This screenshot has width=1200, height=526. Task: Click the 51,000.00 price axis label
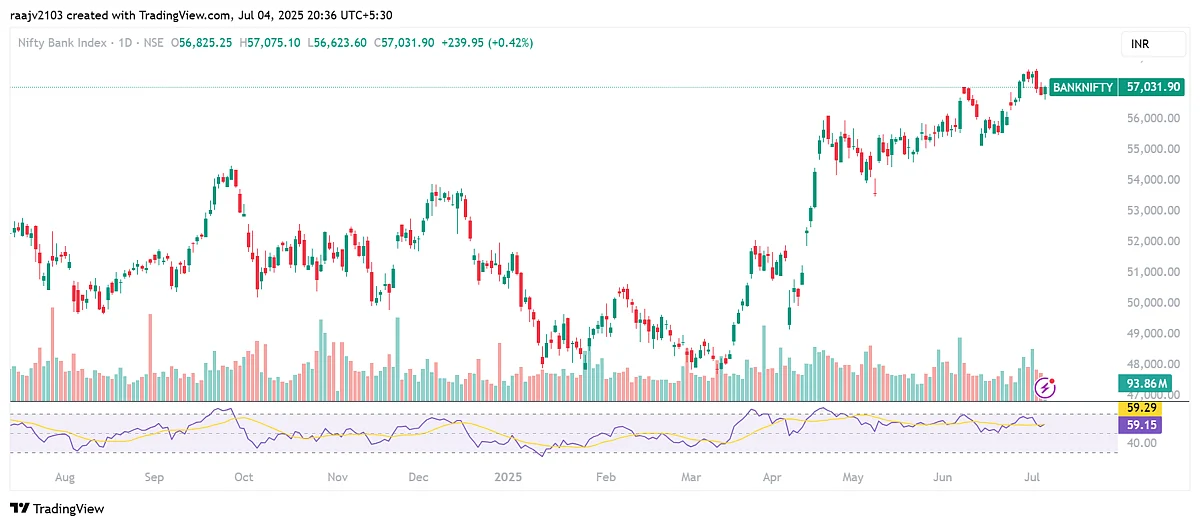(x=1151, y=272)
